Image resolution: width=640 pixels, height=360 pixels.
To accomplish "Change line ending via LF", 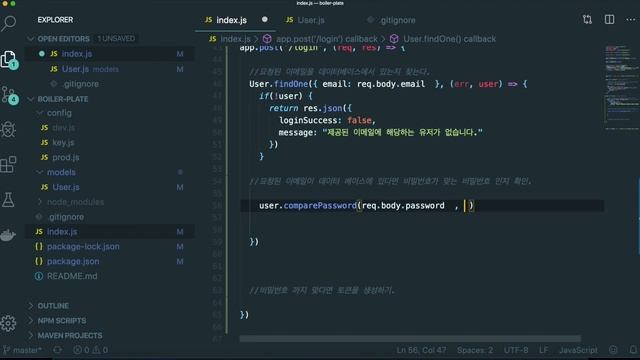I will pos(543,350).
